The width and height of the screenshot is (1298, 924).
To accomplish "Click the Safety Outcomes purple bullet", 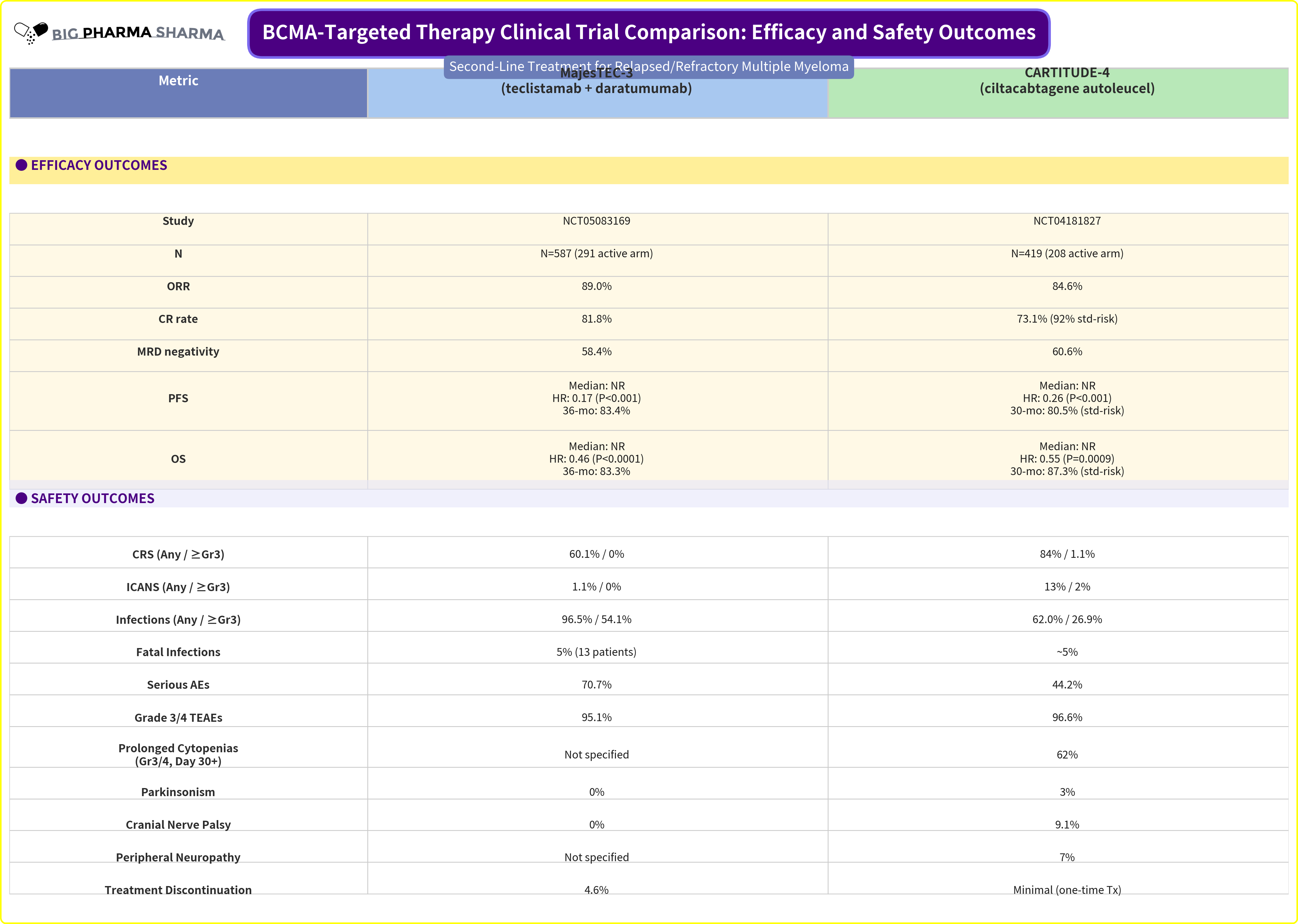I will coord(22,498).
